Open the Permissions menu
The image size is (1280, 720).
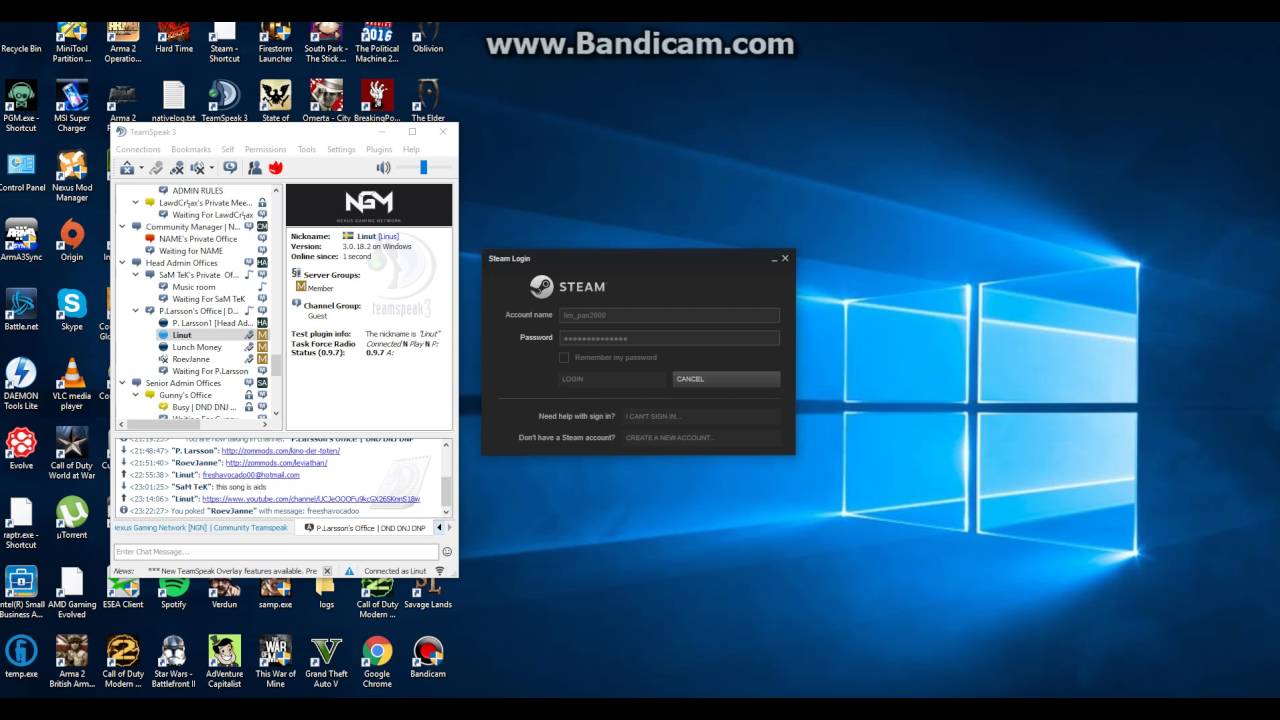click(x=265, y=149)
